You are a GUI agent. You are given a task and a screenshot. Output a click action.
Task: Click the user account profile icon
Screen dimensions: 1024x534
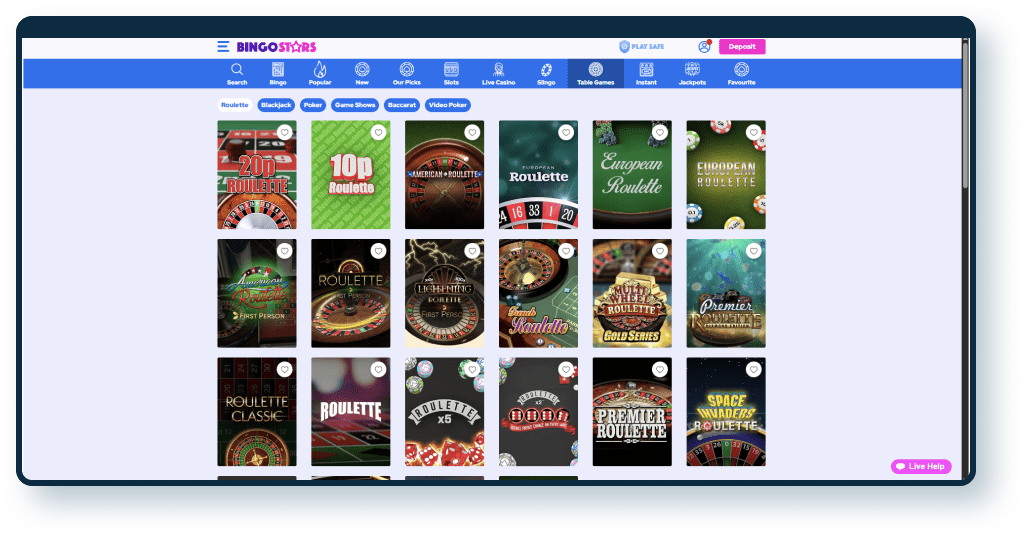point(704,47)
